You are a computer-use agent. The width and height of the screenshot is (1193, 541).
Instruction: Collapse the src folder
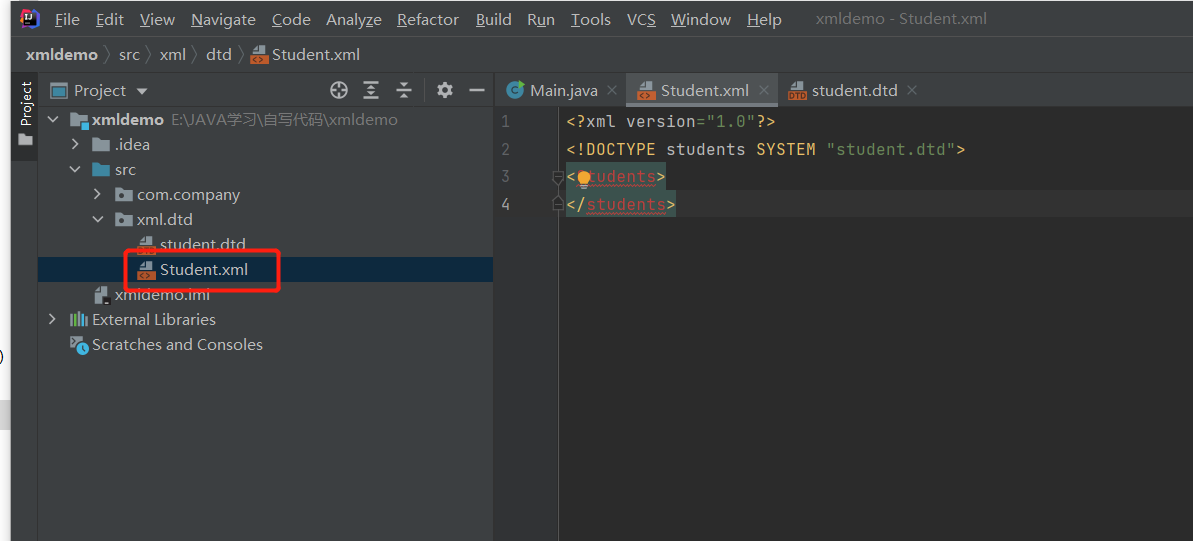pyautogui.click(x=75, y=169)
